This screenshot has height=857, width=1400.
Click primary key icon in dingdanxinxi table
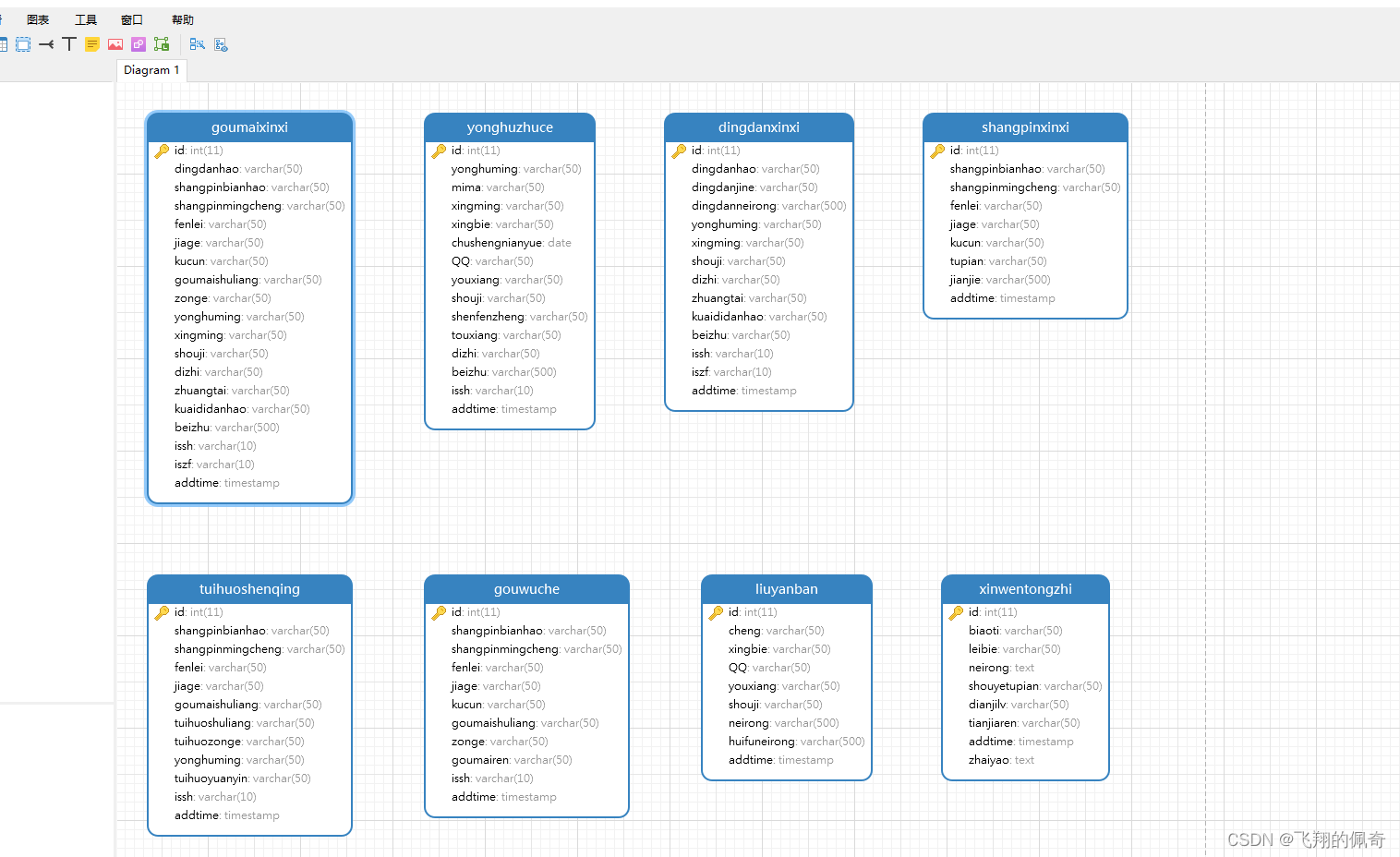click(x=679, y=151)
